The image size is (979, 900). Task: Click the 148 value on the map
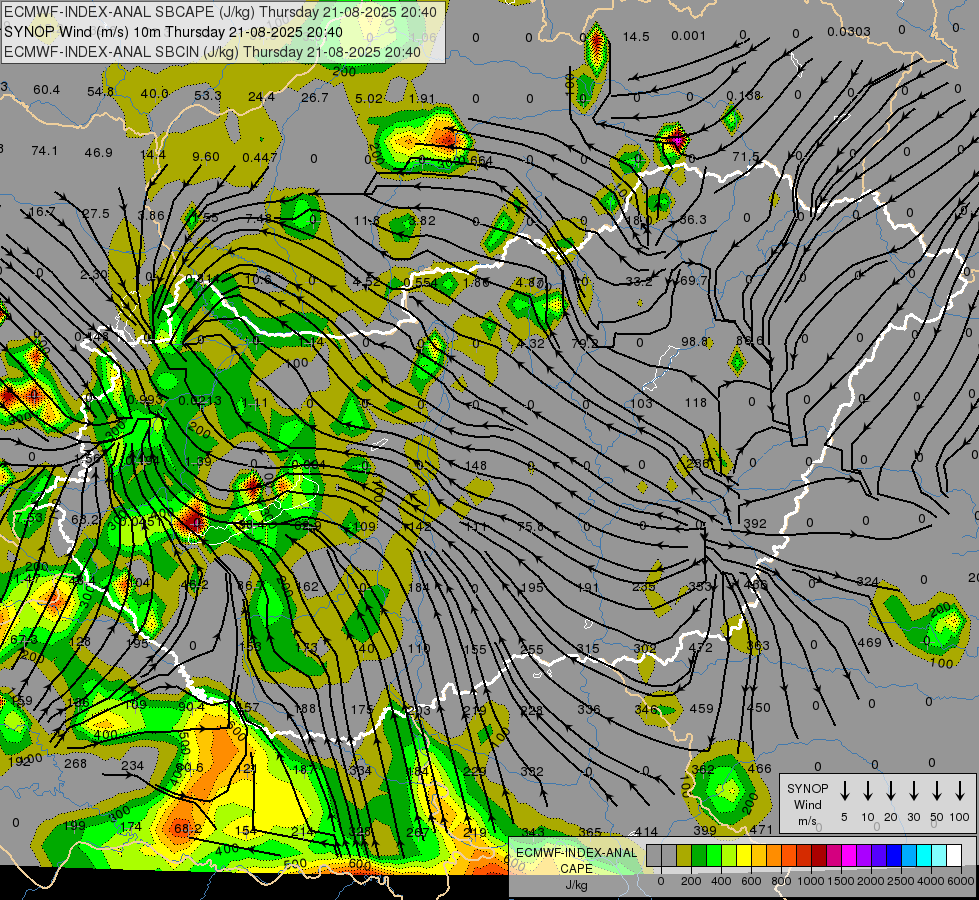pyautogui.click(x=476, y=466)
